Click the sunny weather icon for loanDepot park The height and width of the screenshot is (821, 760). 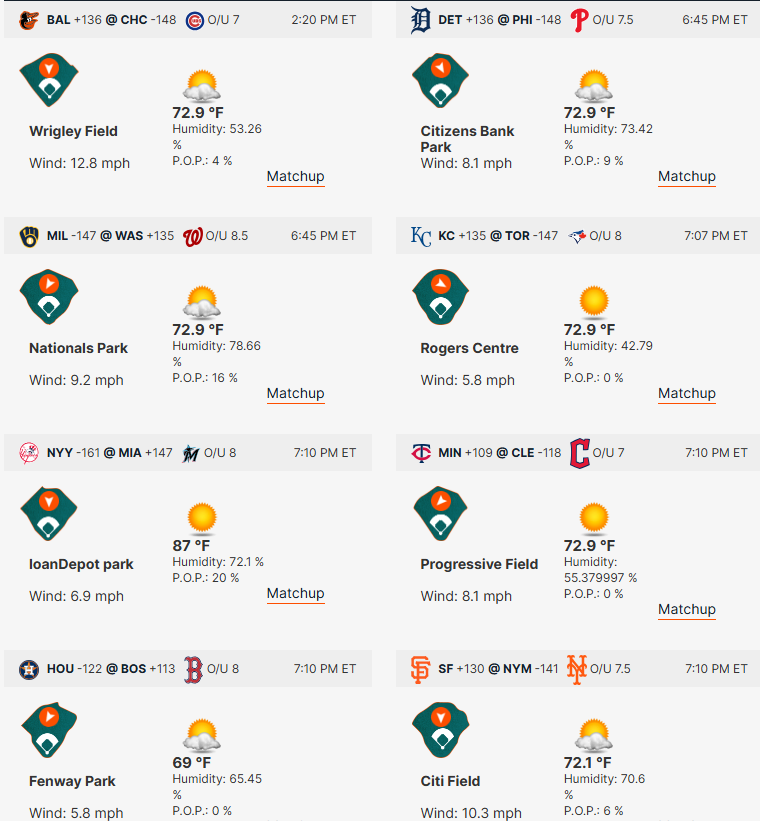click(x=202, y=518)
